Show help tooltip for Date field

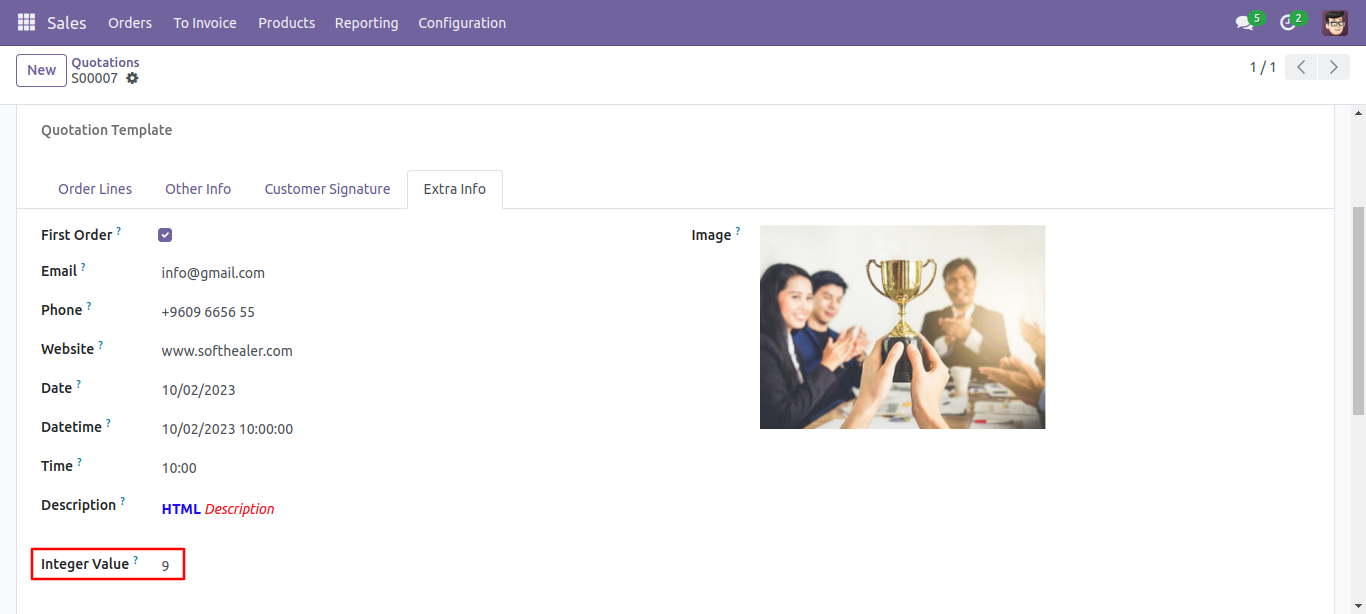click(x=78, y=384)
